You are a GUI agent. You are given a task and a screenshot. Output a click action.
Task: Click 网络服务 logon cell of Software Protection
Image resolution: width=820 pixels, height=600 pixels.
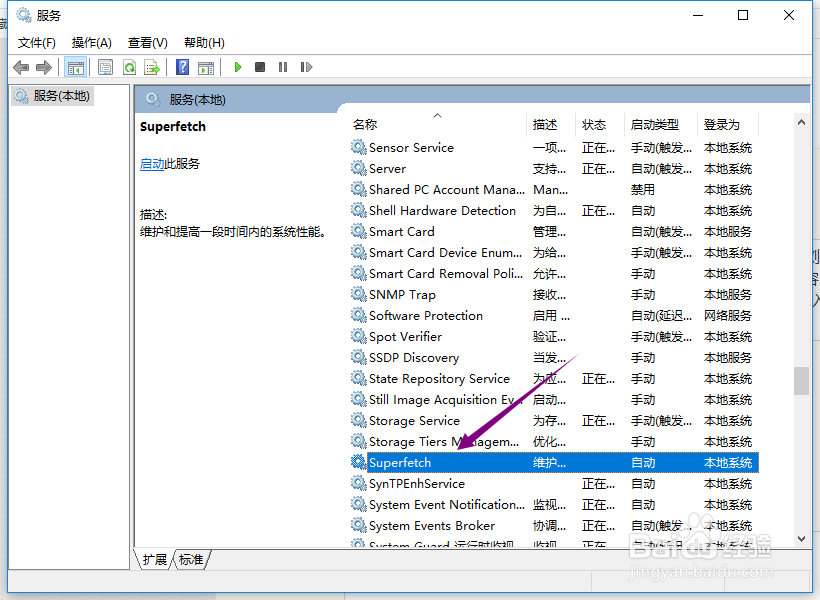tap(727, 315)
